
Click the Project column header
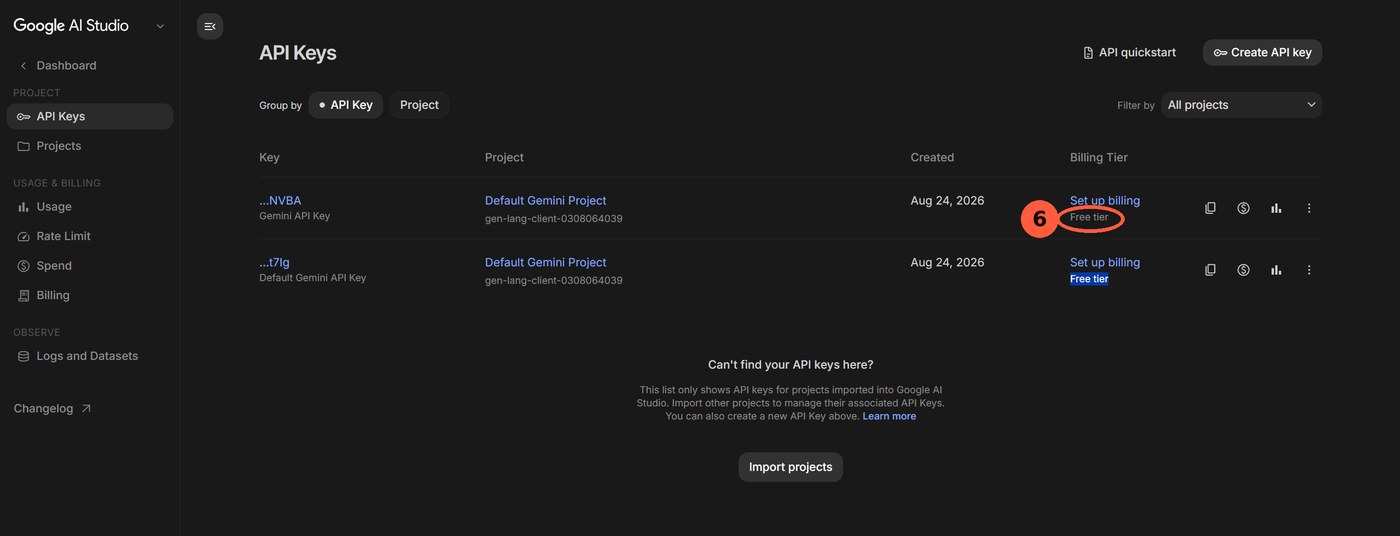click(x=504, y=157)
